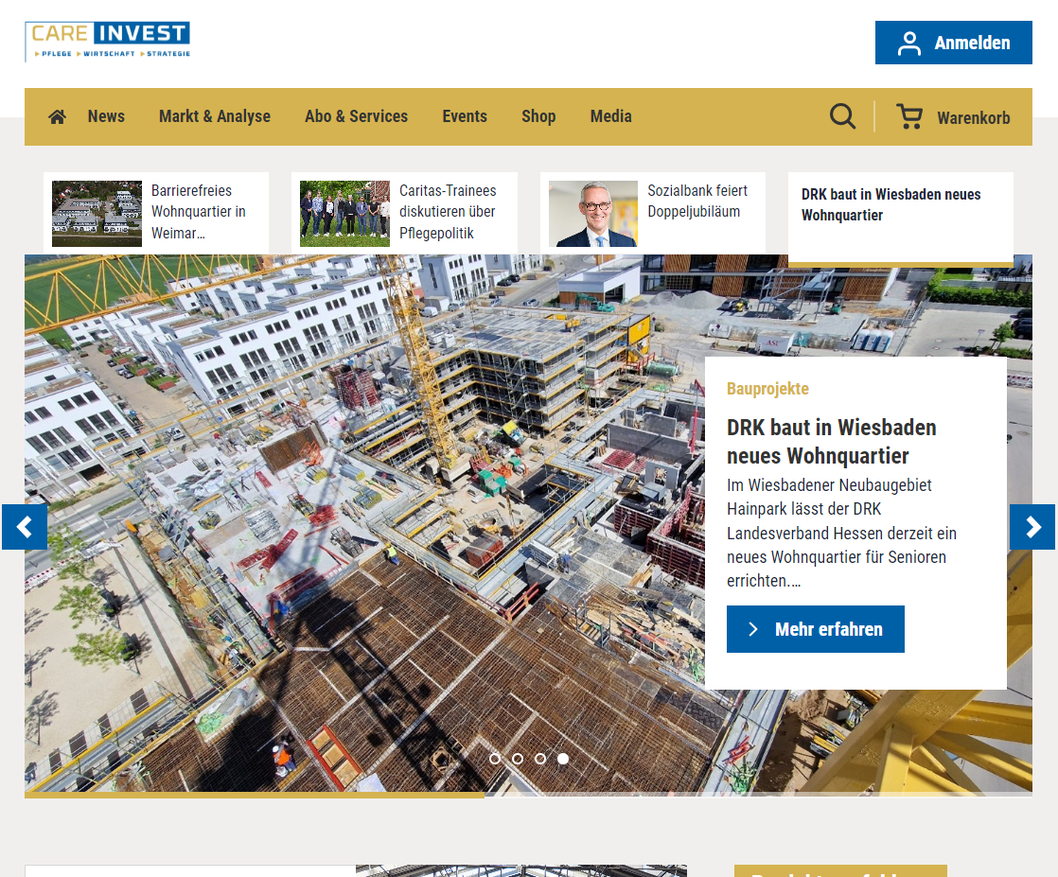Open Abo & Services menu
Image resolution: width=1058 pixels, height=877 pixels.
(356, 116)
